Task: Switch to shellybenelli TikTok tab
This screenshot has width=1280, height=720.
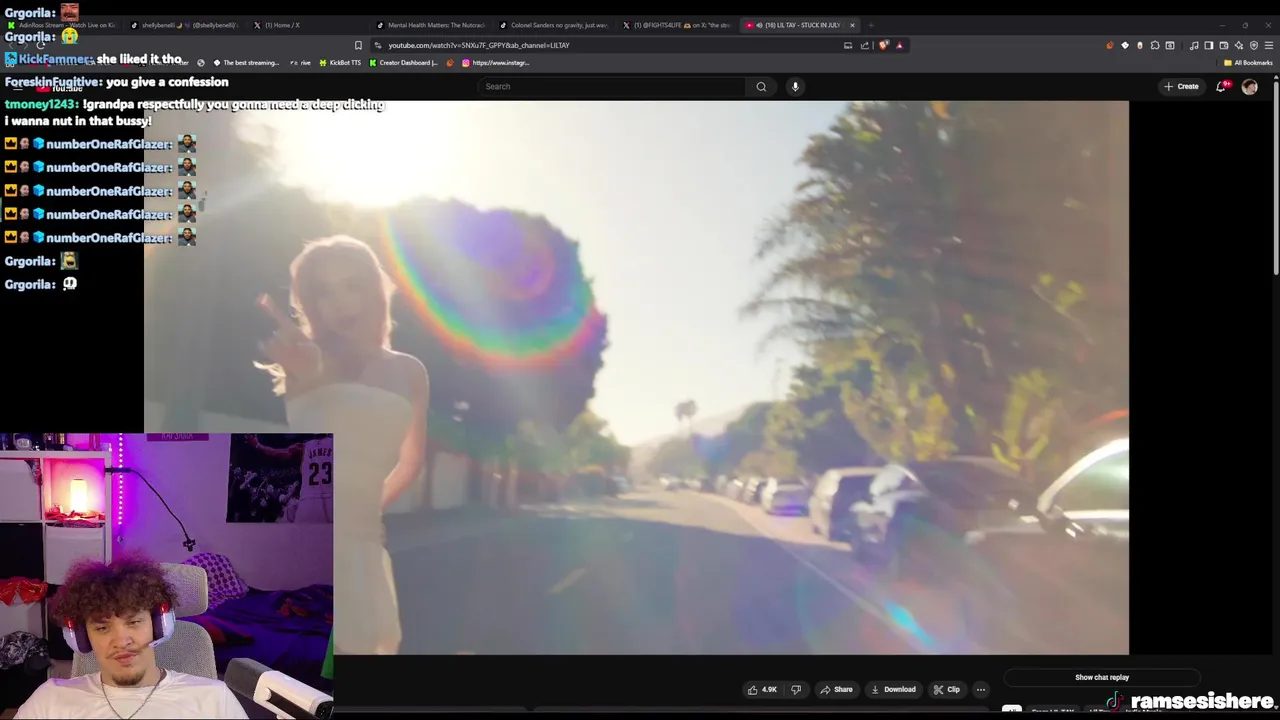Action: pyautogui.click(x=186, y=25)
